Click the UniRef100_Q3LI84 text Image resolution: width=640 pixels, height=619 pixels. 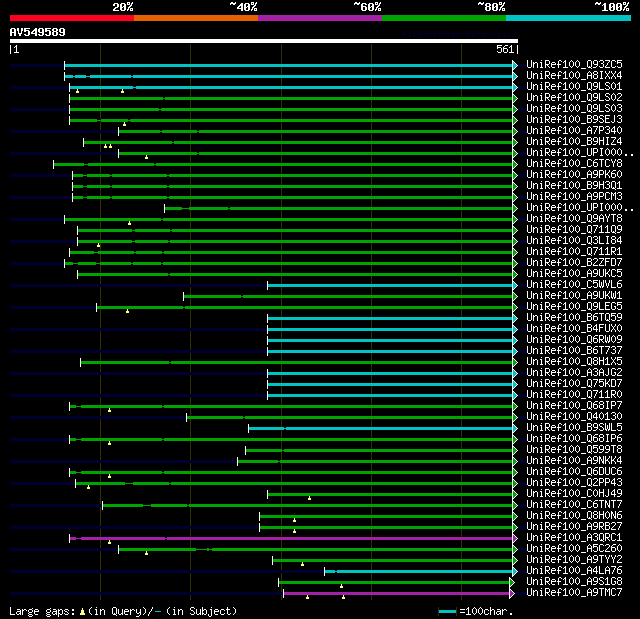click(x=574, y=241)
